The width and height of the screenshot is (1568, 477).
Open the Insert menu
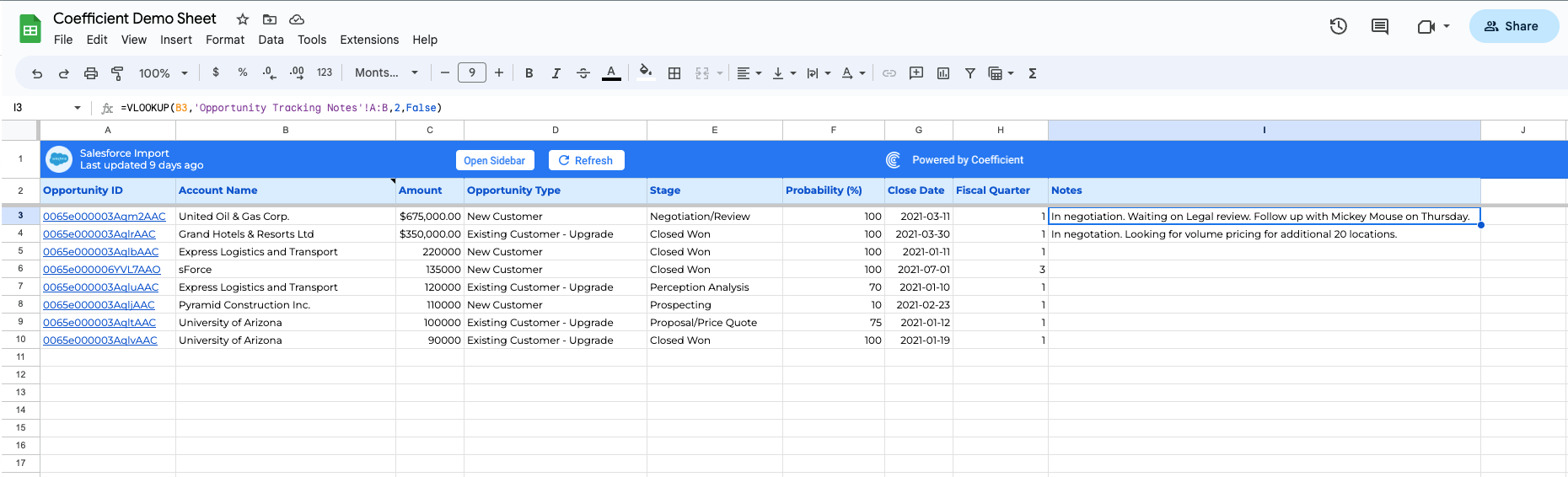(x=176, y=40)
